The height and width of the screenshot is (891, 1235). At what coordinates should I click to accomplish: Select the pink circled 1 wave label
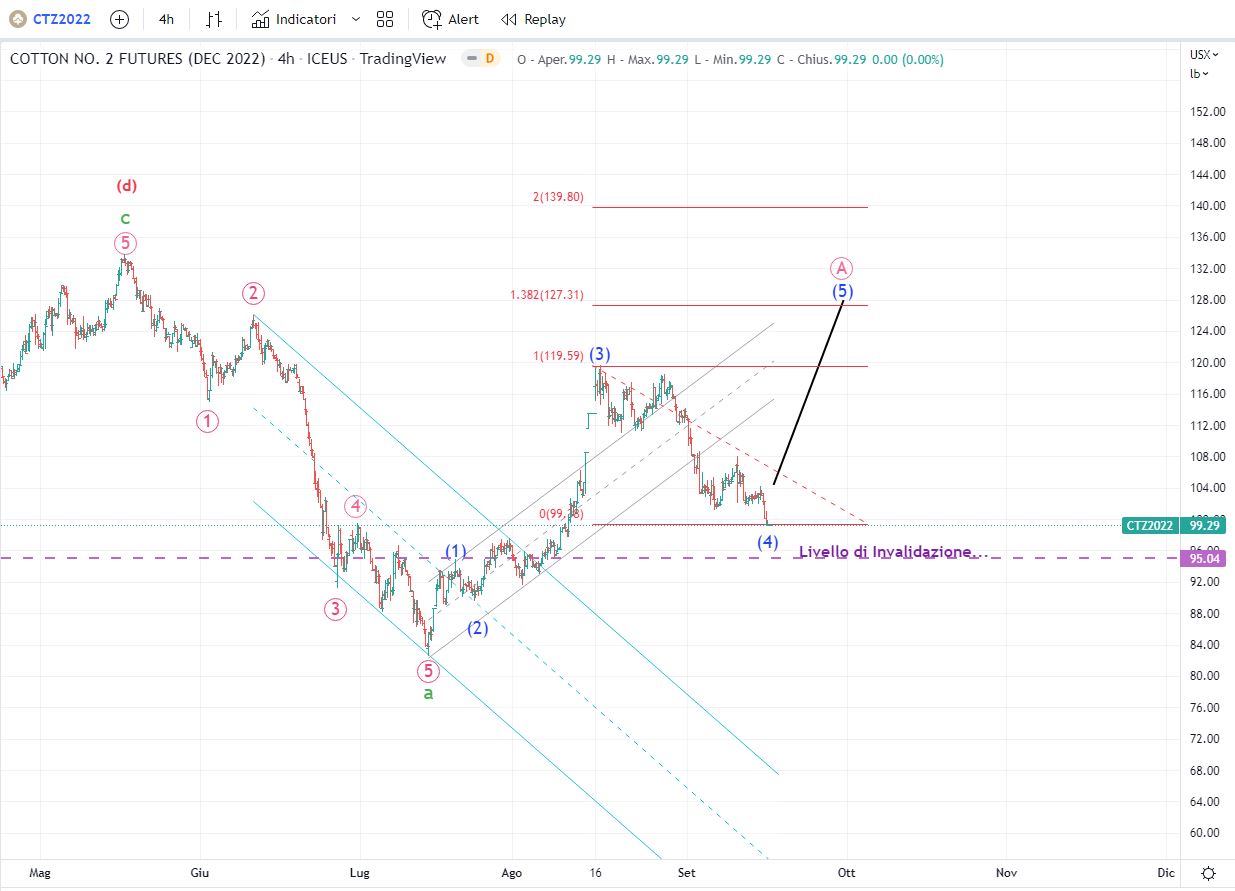(x=207, y=421)
